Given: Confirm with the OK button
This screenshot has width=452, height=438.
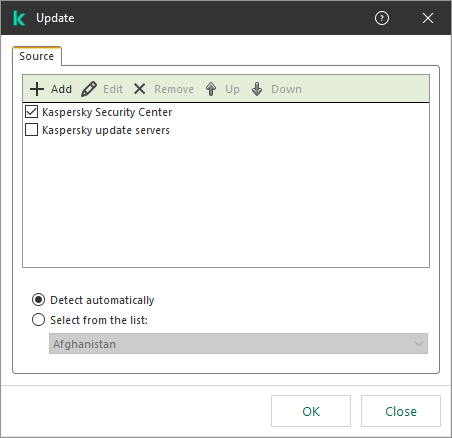Looking at the screenshot, I should point(311,411).
